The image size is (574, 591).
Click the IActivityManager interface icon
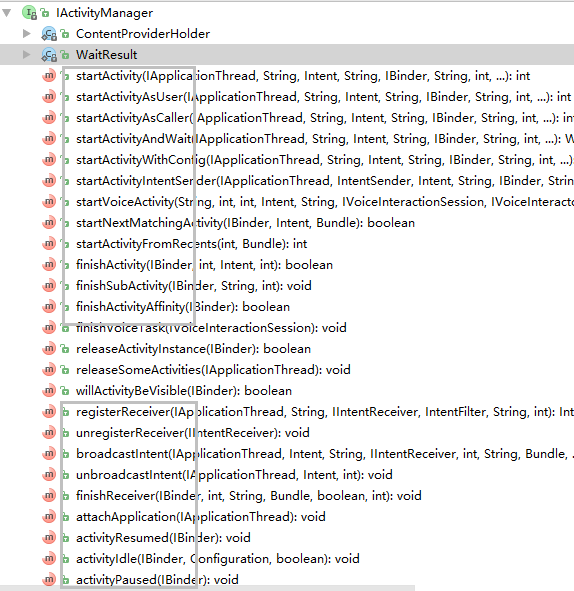29,13
